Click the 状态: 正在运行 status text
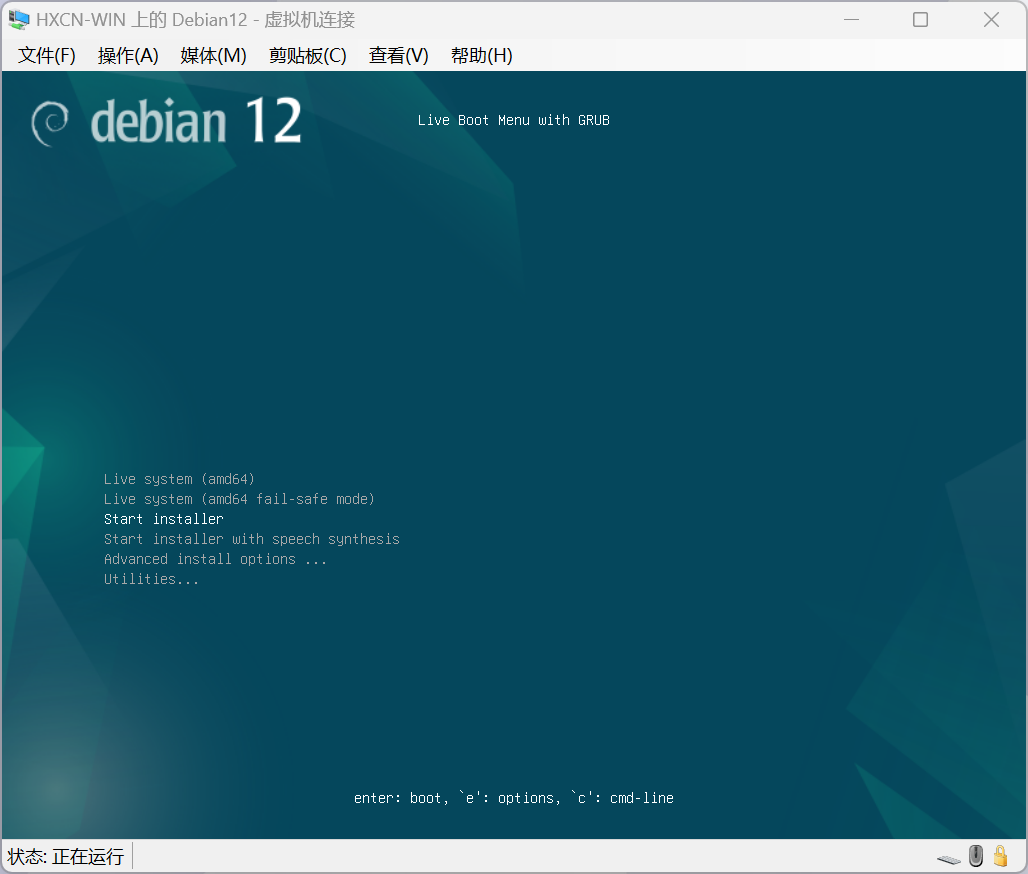Viewport: 1028px width, 874px height. 66,856
